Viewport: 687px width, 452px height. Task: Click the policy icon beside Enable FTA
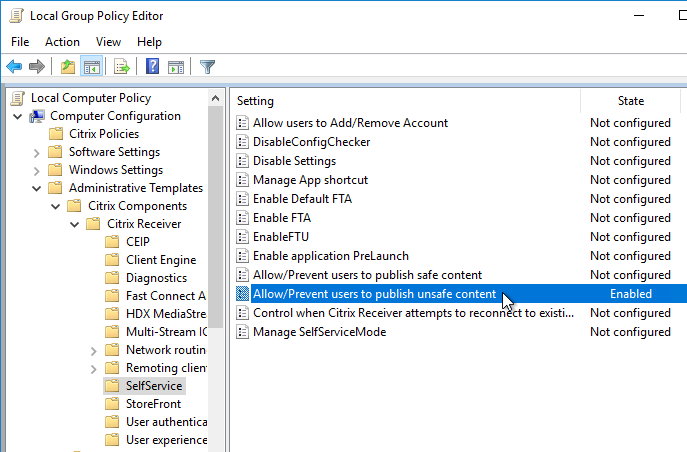[x=242, y=218]
